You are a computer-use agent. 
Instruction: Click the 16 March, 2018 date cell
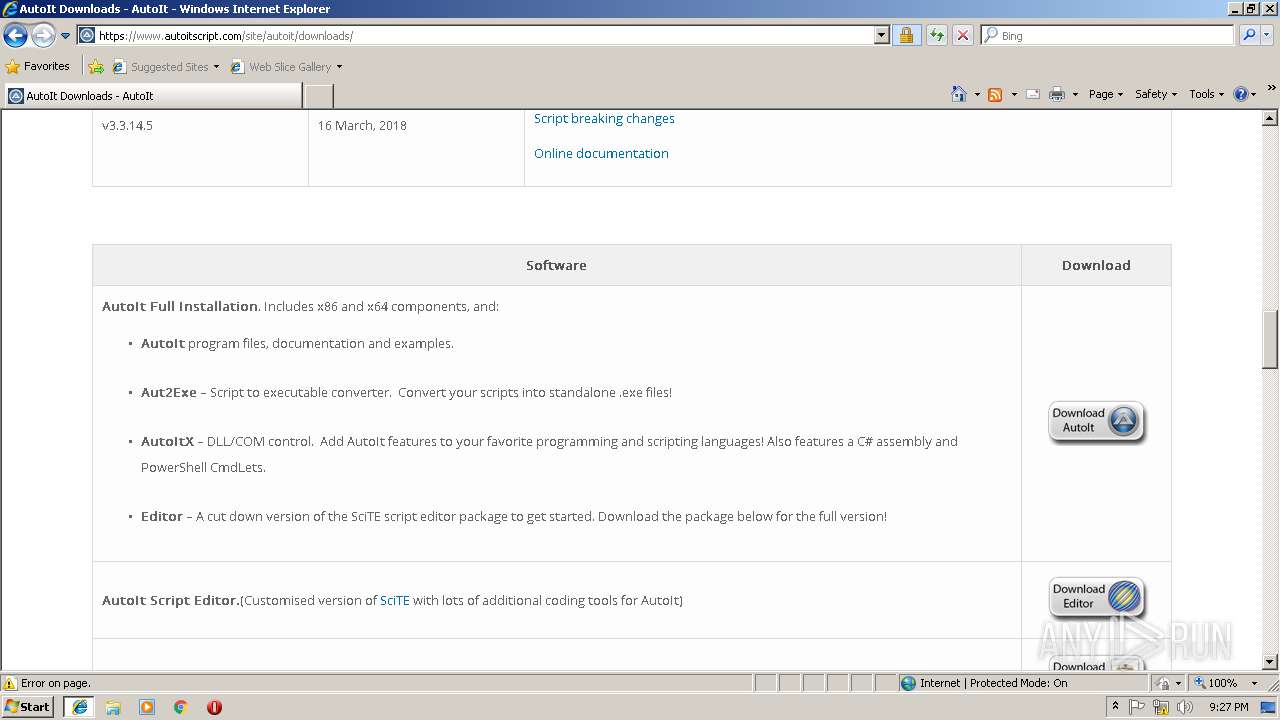pyautogui.click(x=362, y=125)
